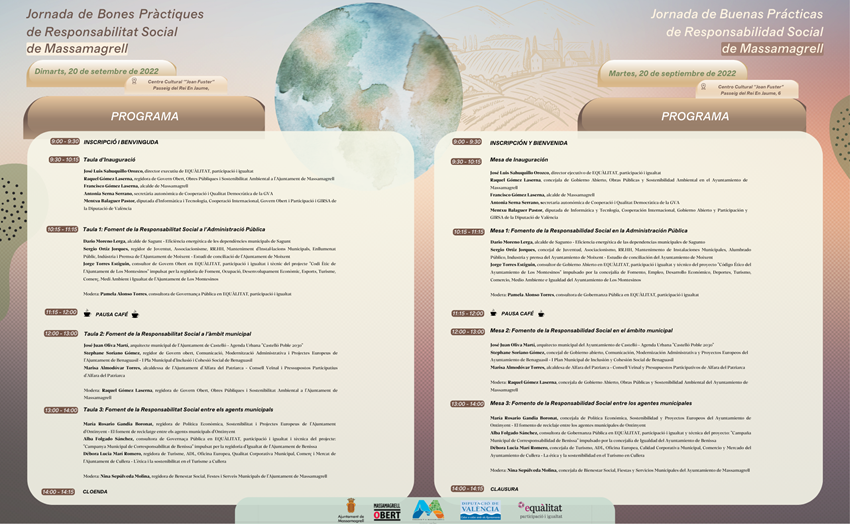This screenshot has height=524, width=850.
Task: Click the 9:00 - 9:30 time badge in Valencian program
Action: coord(64,141)
